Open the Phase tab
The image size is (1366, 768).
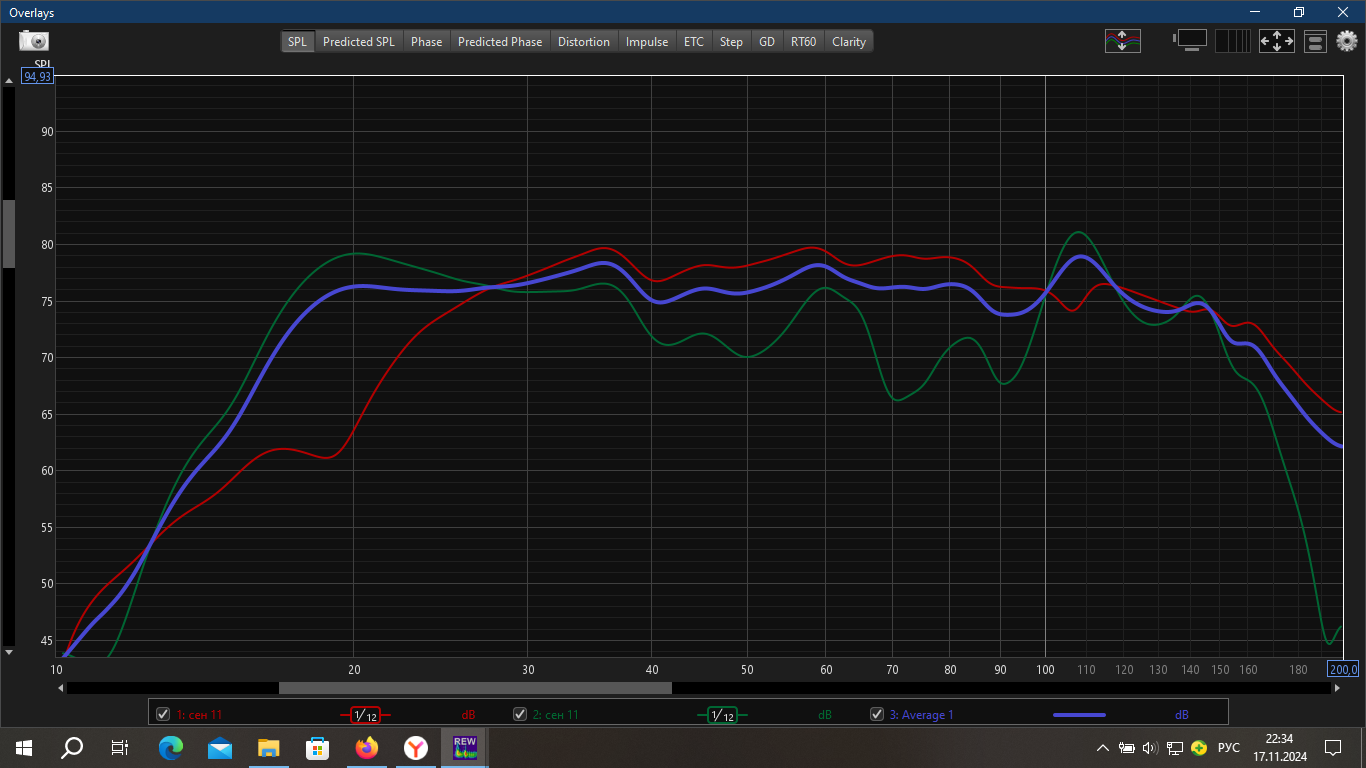[x=427, y=41]
